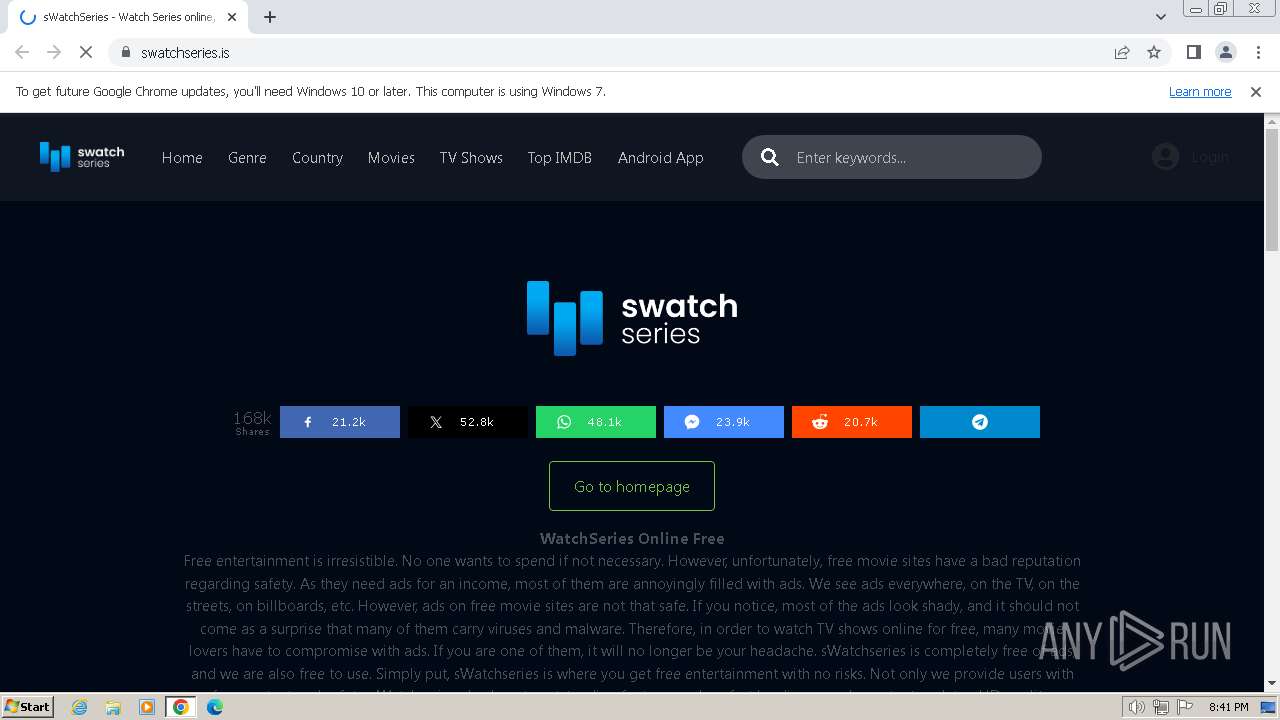Open Chrome three-dot menu
Screen dimensions: 1280x720
(1258, 52)
